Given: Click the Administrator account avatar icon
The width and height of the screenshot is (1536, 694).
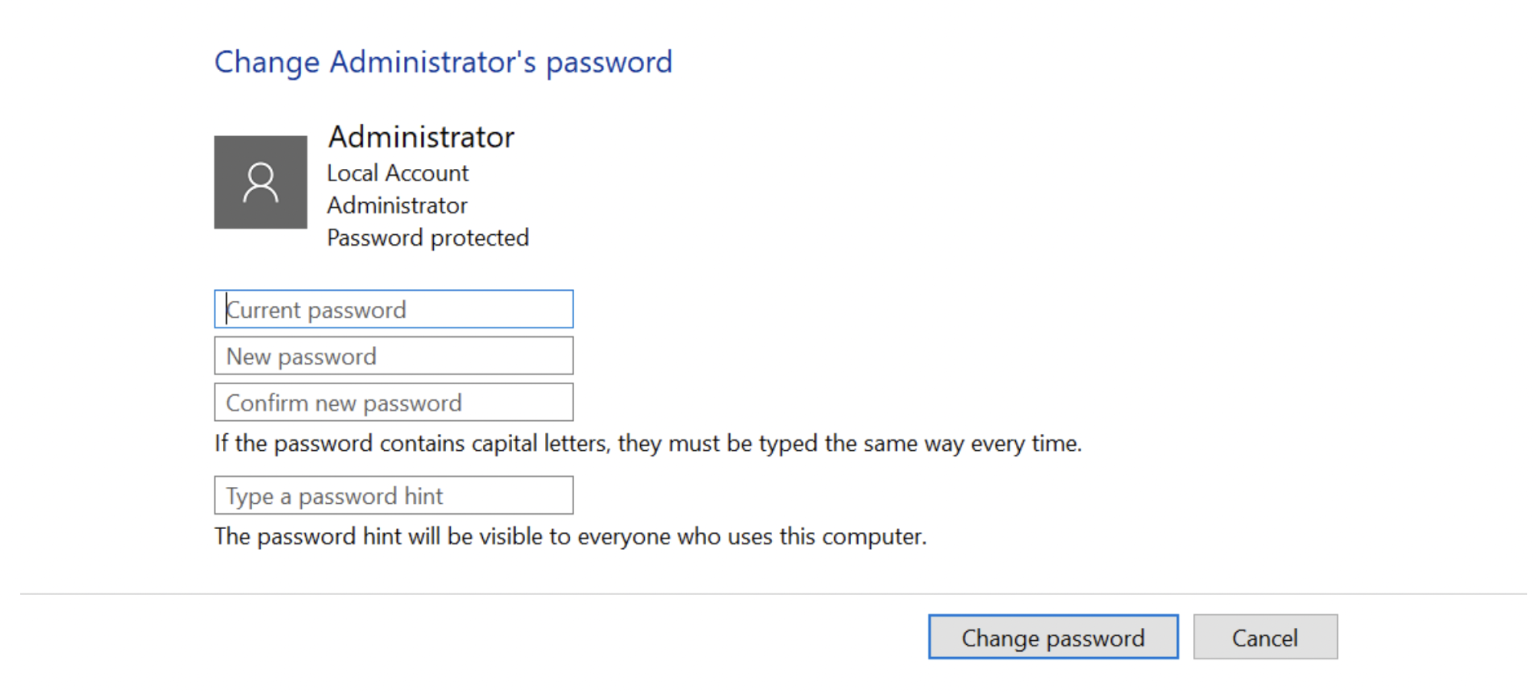Looking at the screenshot, I should coord(260,182).
